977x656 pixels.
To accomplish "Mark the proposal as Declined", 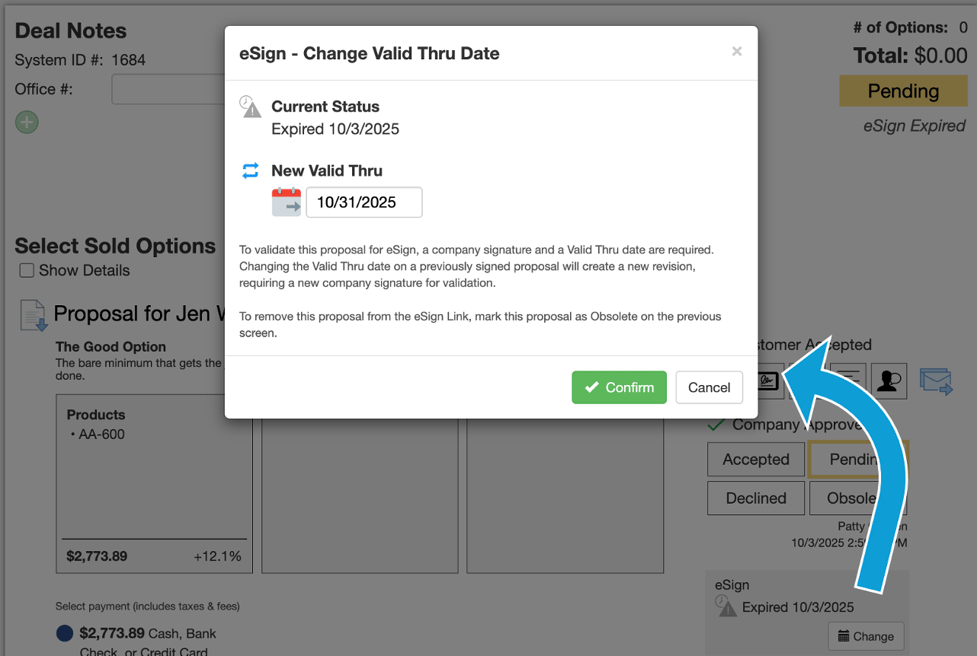I will (x=756, y=498).
